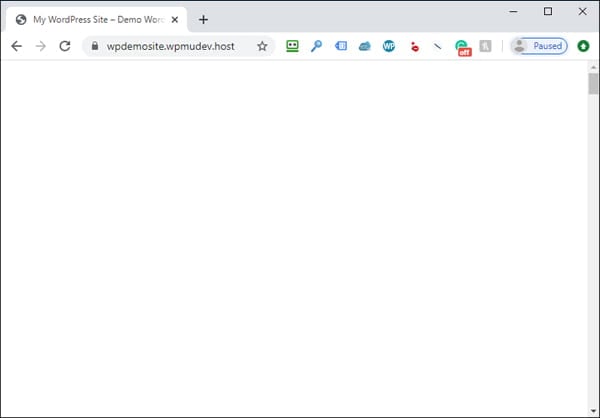Minimize the browser window
Image resolution: width=600 pixels, height=418 pixels.
(x=513, y=11)
